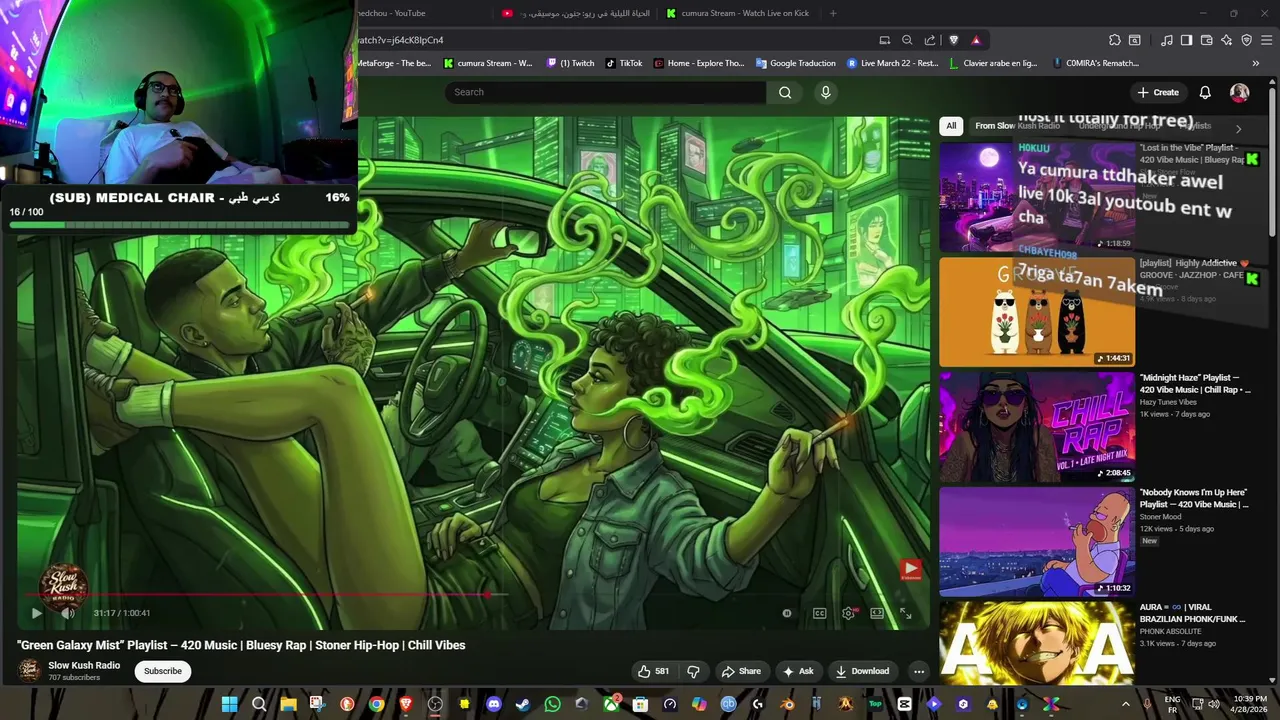Open Leo AI sparkle icon
This screenshot has width=1280, height=720.
pyautogui.click(x=1227, y=40)
